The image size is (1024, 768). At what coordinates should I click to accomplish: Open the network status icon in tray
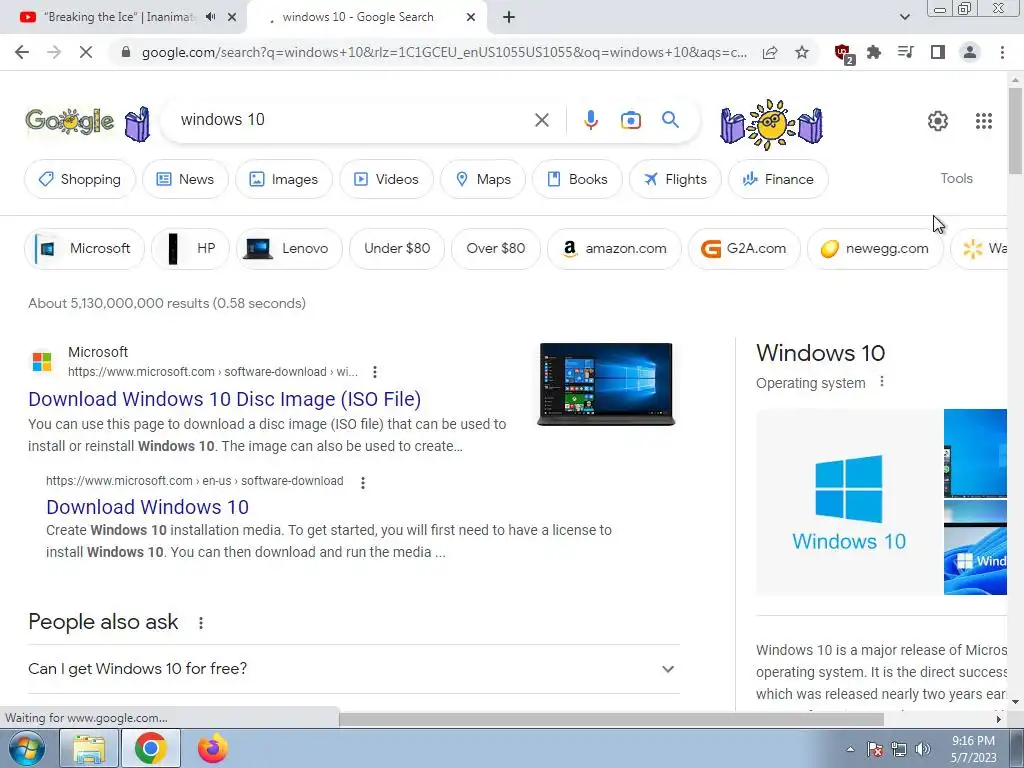[899, 749]
